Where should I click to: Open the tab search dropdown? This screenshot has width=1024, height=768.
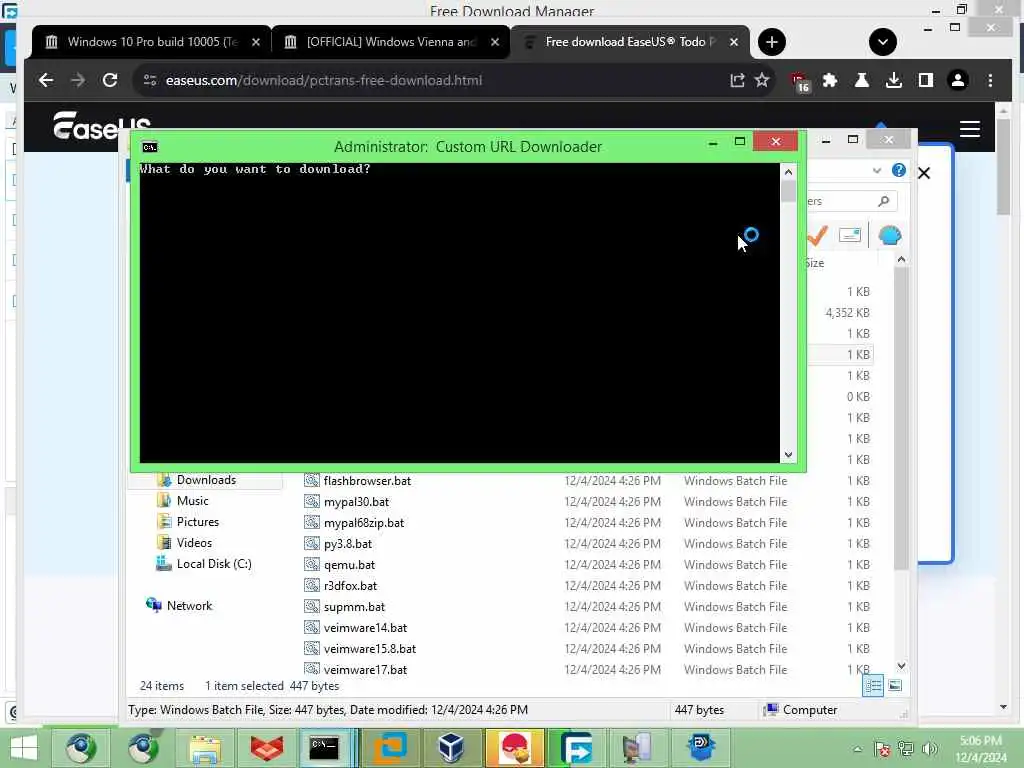882,42
